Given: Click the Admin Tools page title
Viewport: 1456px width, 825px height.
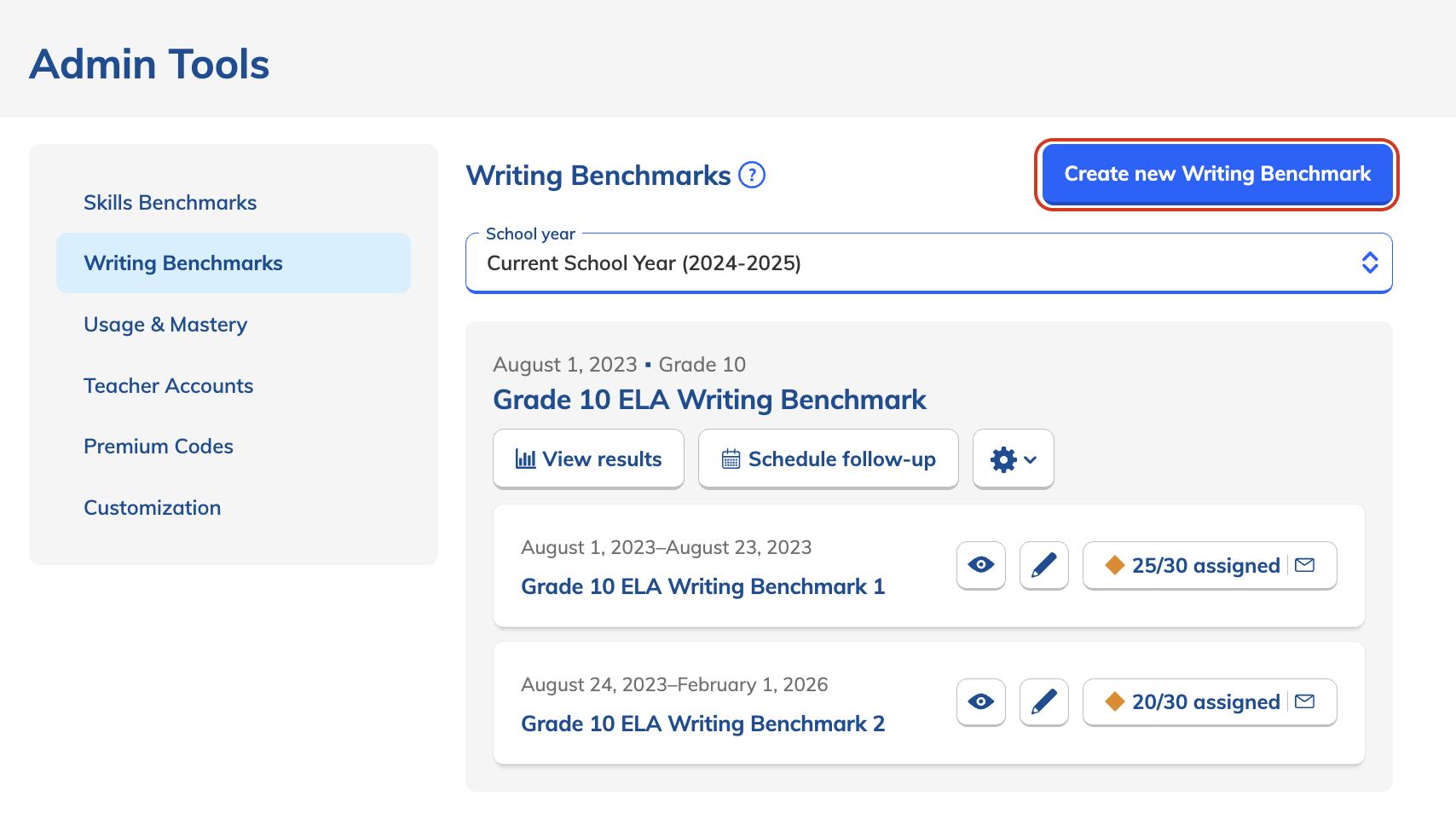Looking at the screenshot, I should (x=150, y=64).
